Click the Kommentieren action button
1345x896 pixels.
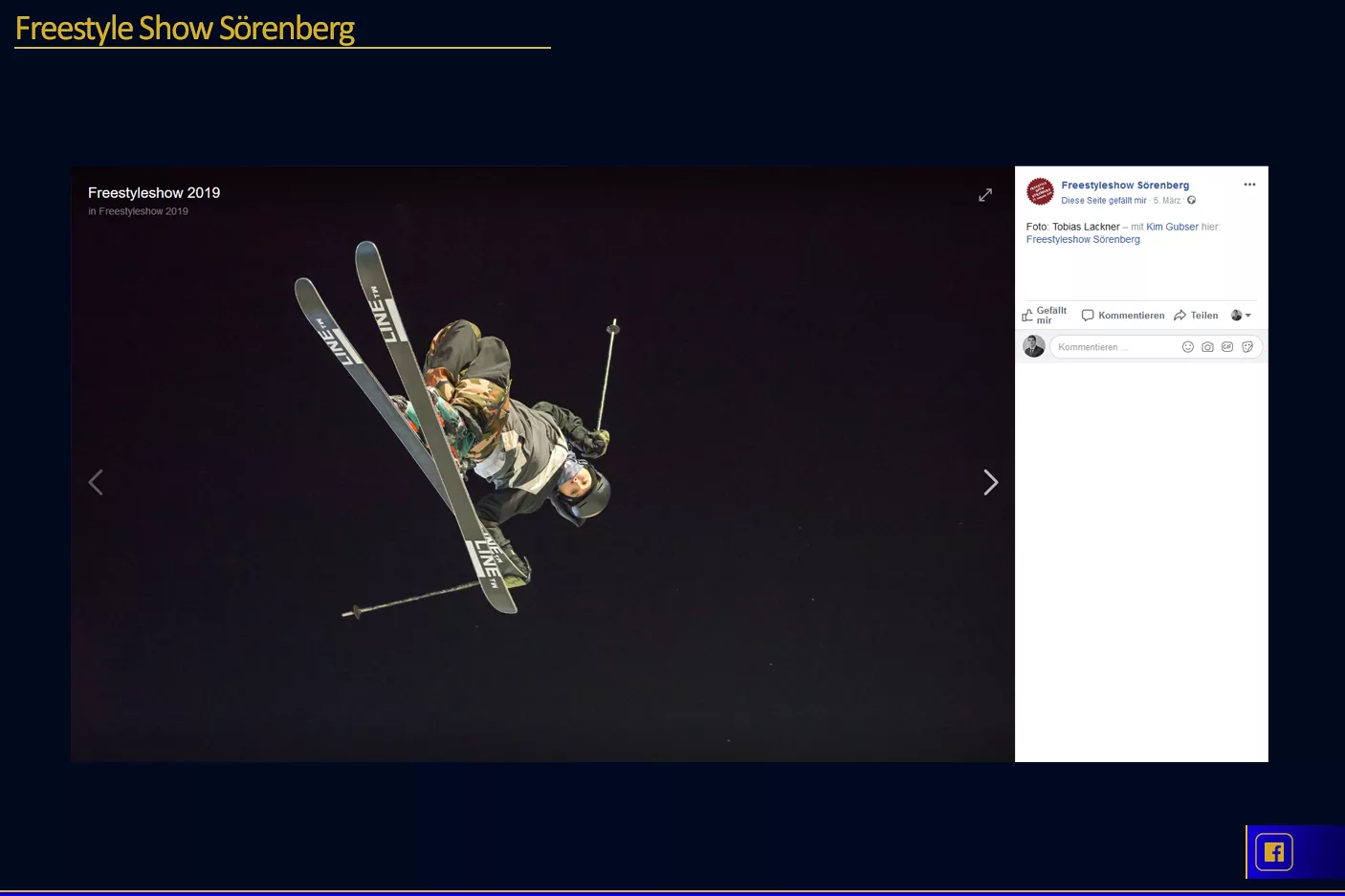click(1123, 316)
